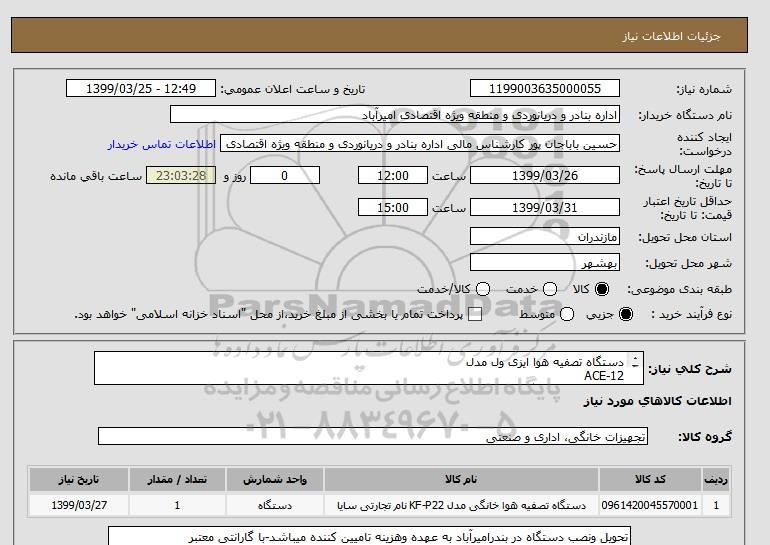
Task: Click the تعداد / مقدار column header
Action: coord(177,480)
